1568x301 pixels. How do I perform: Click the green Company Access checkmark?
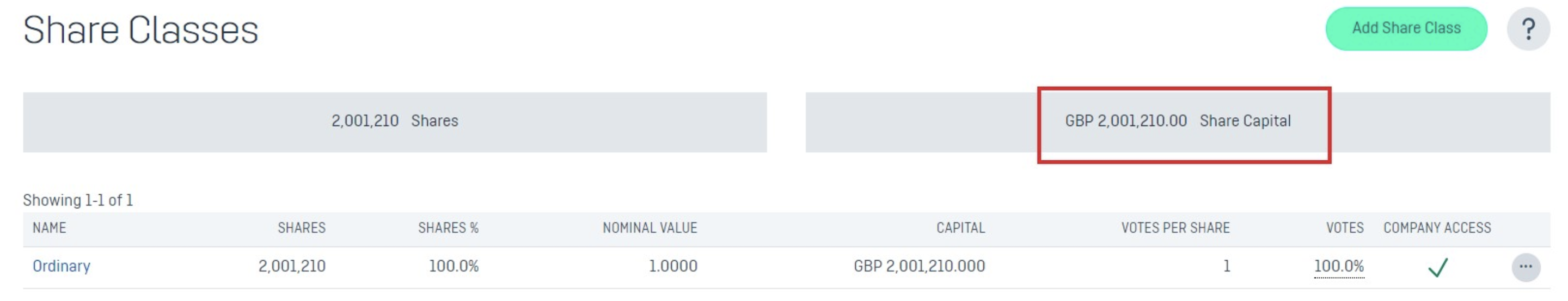[1438, 267]
